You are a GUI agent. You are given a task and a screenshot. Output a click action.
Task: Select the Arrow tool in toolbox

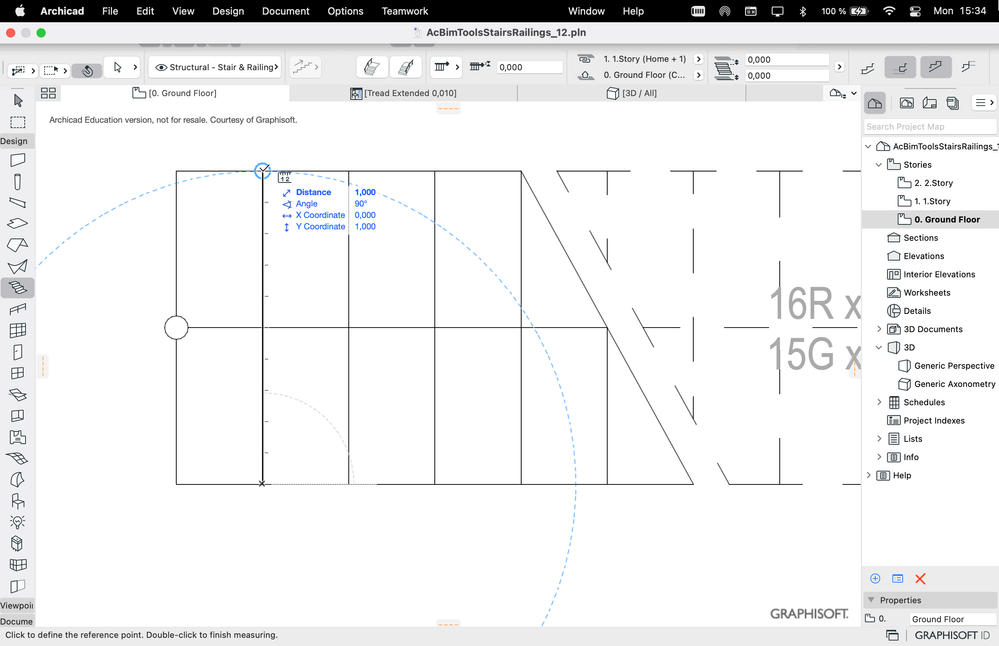tap(17, 100)
